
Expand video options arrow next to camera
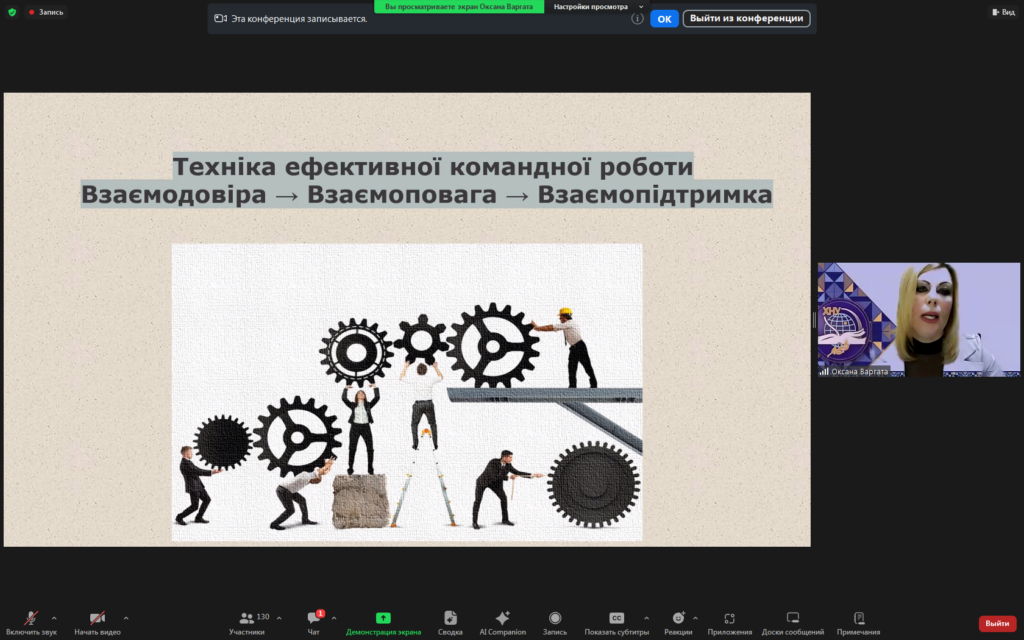click(x=126, y=618)
